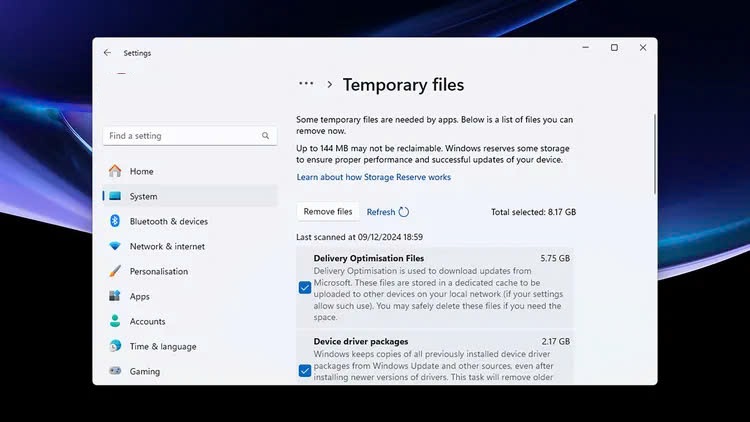The image size is (750, 422).
Task: Uncheck Delivery Optimisation Files checkbox
Action: pos(305,287)
